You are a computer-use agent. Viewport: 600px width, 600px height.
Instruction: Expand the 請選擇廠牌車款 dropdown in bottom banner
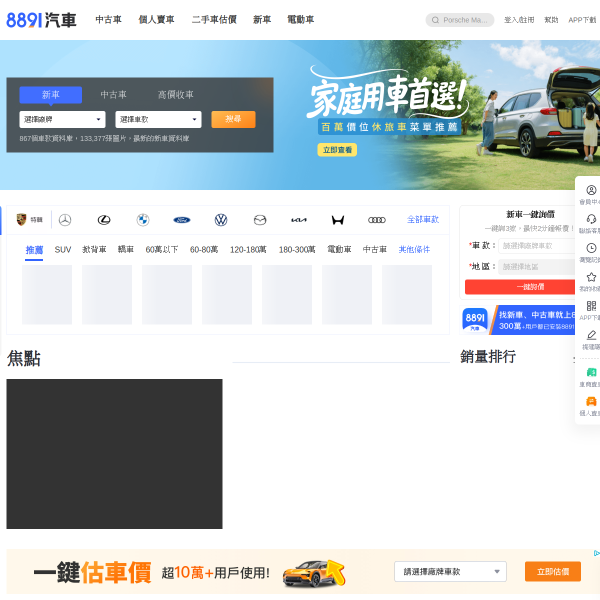[450, 572]
